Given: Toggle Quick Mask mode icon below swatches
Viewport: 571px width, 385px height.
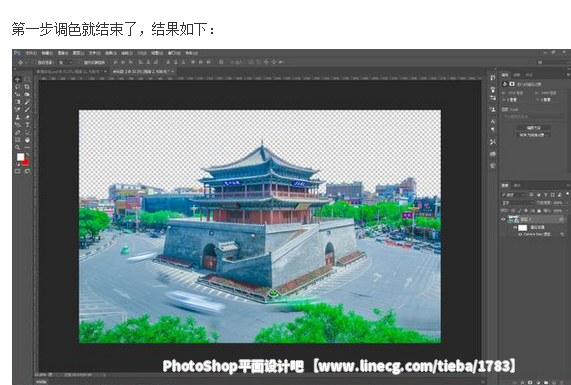Looking at the screenshot, I should 17,171.
